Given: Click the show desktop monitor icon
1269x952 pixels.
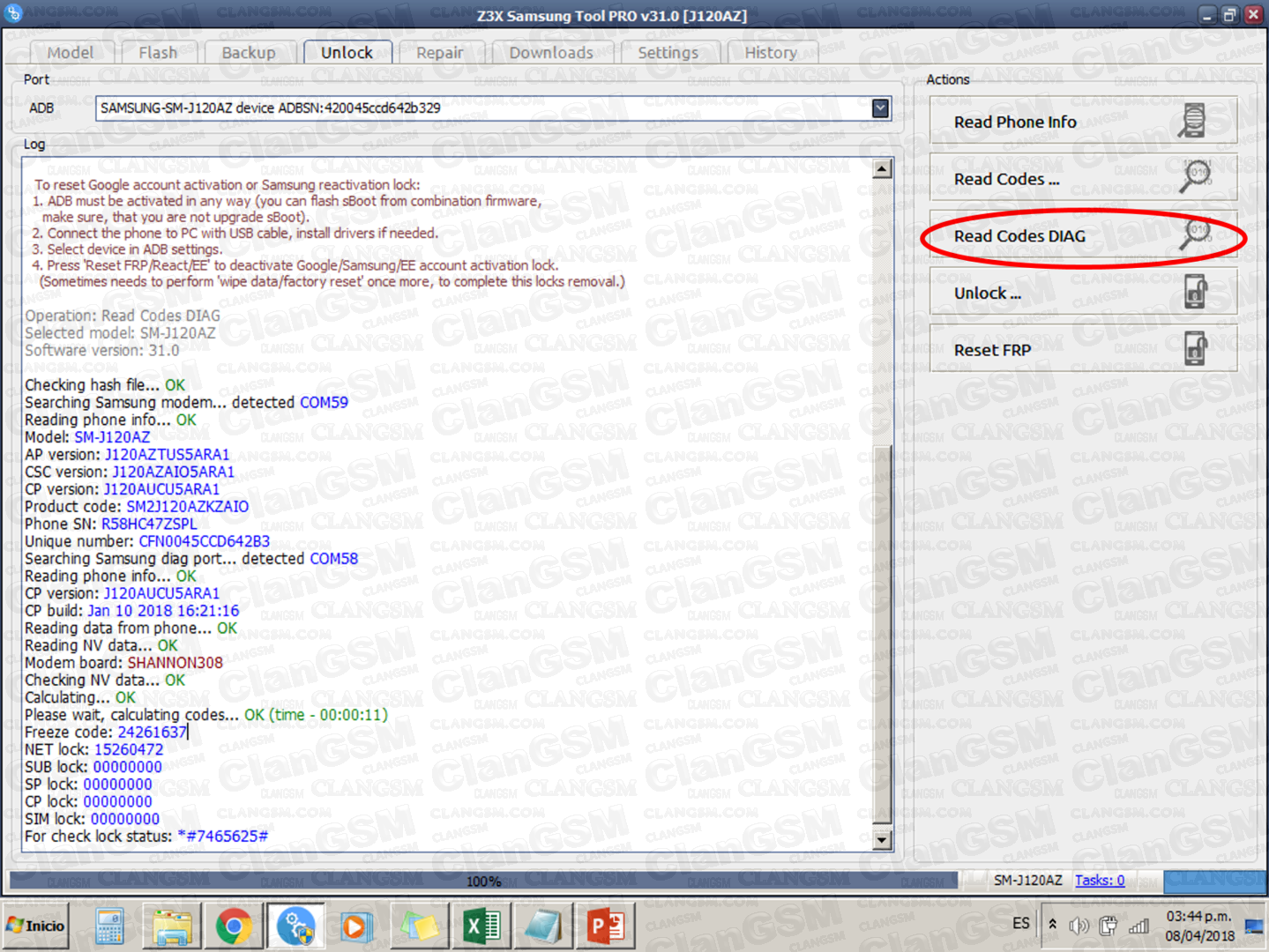Looking at the screenshot, I should [1254, 926].
